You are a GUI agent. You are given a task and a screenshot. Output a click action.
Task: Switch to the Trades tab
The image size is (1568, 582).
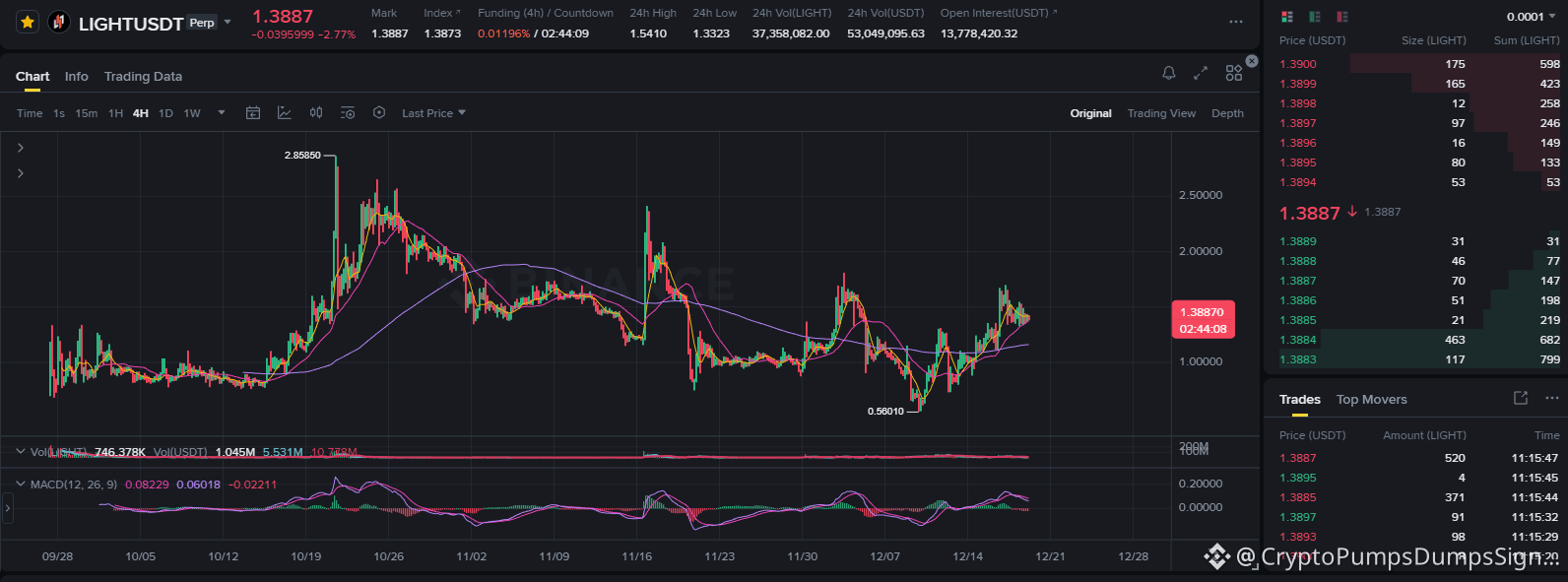pyautogui.click(x=1299, y=399)
